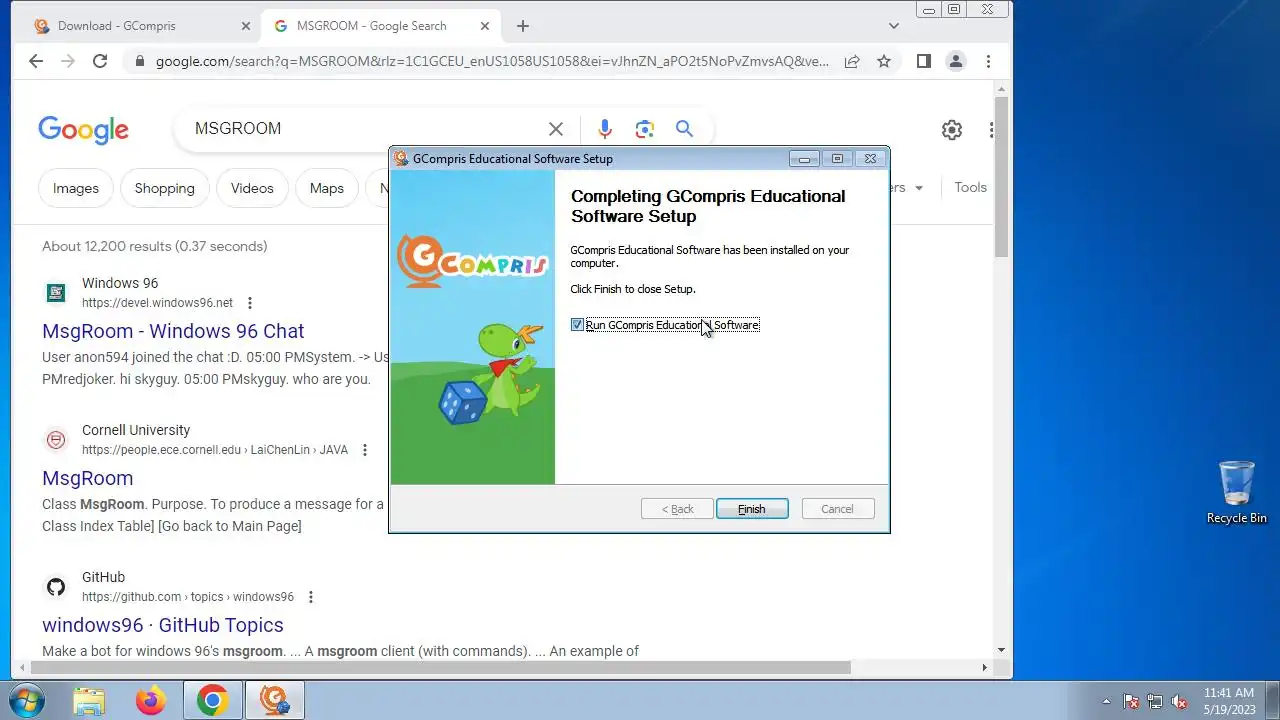Click the Google logo
Image resolution: width=1280 pixels, height=720 pixels.
click(84, 129)
